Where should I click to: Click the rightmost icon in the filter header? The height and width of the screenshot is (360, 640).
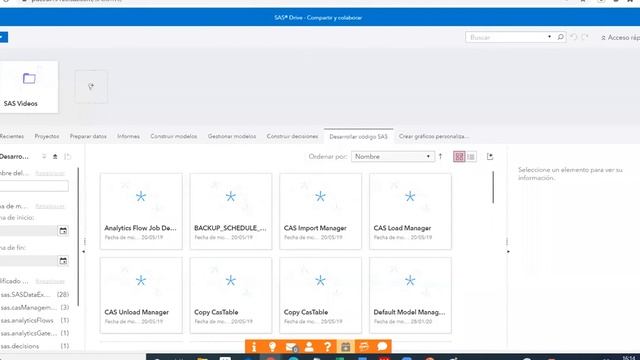point(67,156)
